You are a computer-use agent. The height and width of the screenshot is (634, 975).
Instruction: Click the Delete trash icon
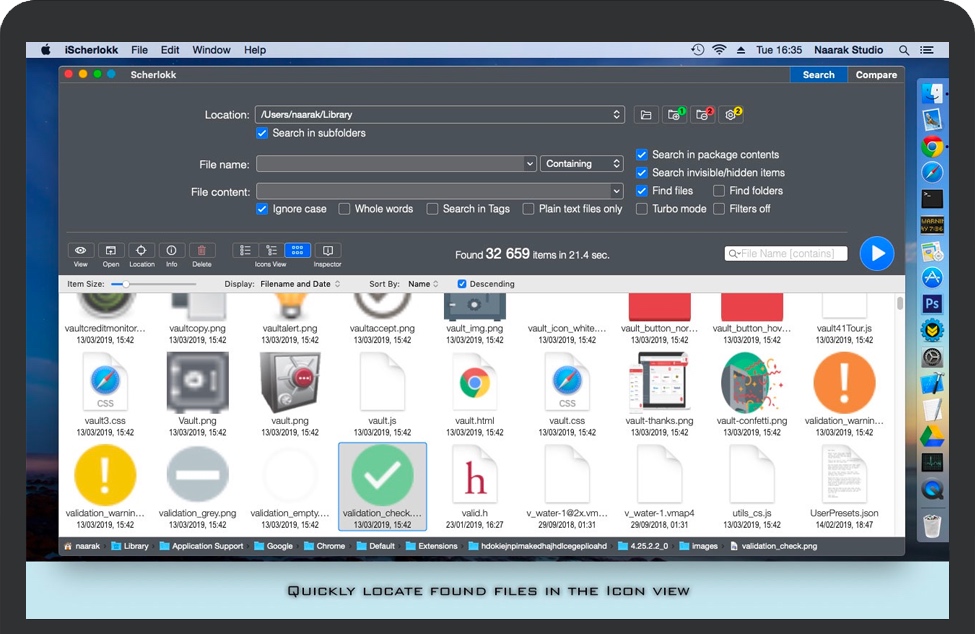(202, 251)
